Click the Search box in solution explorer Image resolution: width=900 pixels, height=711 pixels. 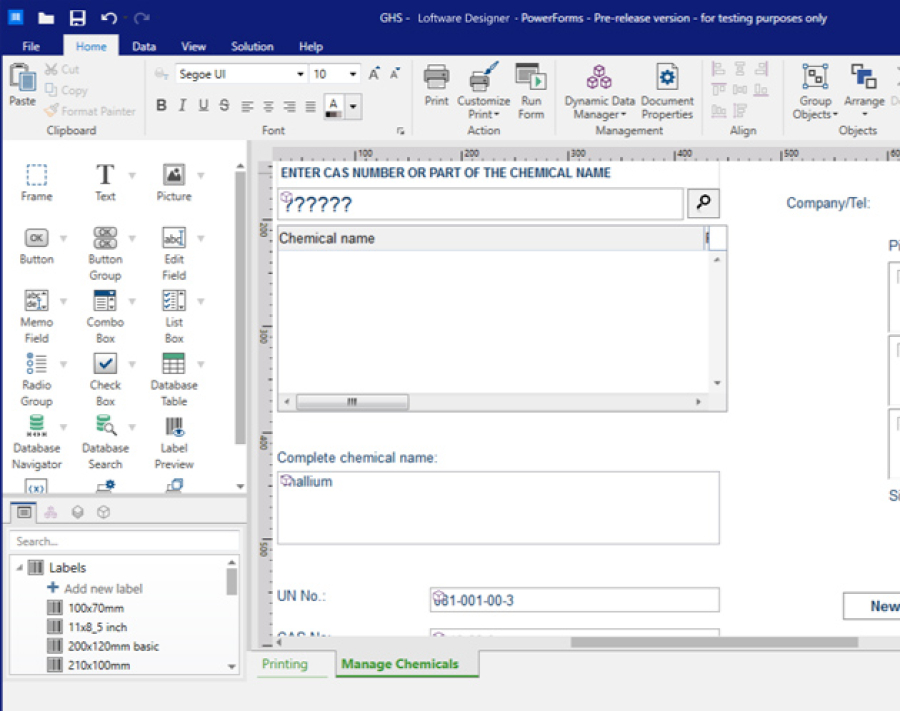[124, 541]
